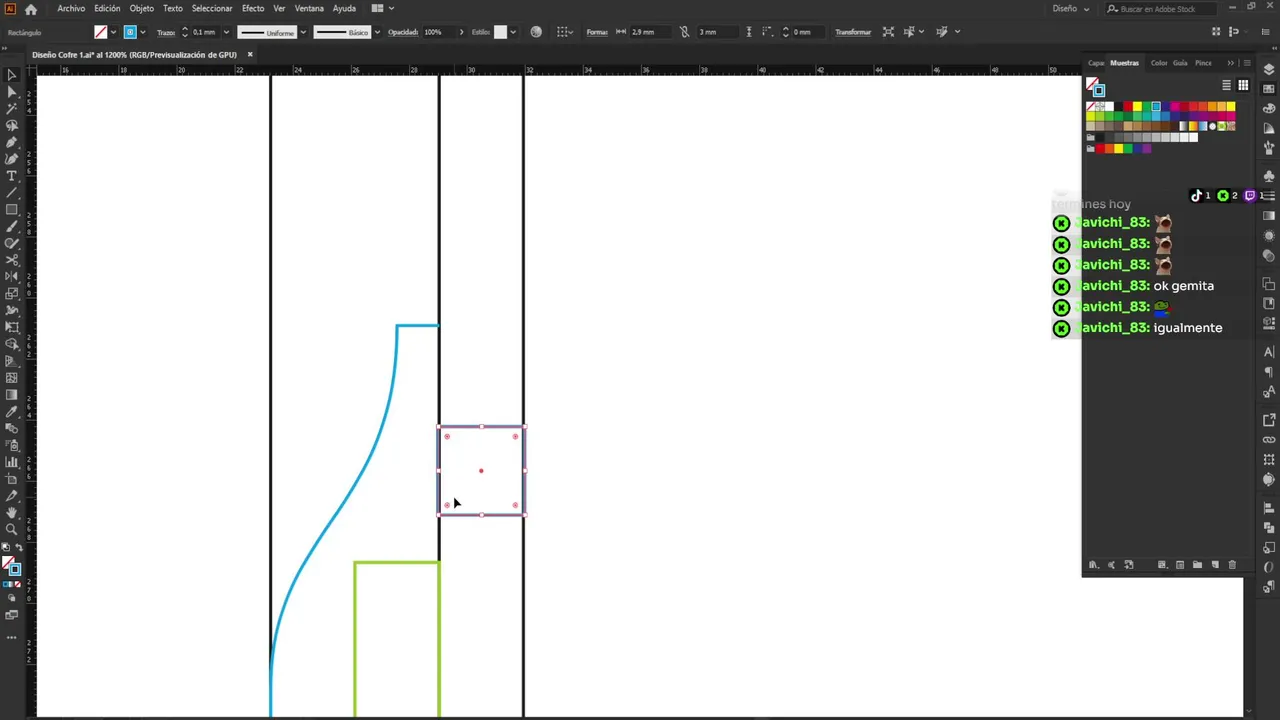Select the Column Graph tool

click(x=12, y=462)
